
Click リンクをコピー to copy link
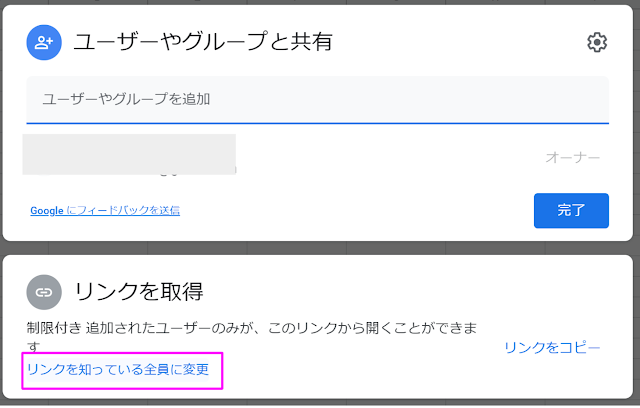[552, 348]
